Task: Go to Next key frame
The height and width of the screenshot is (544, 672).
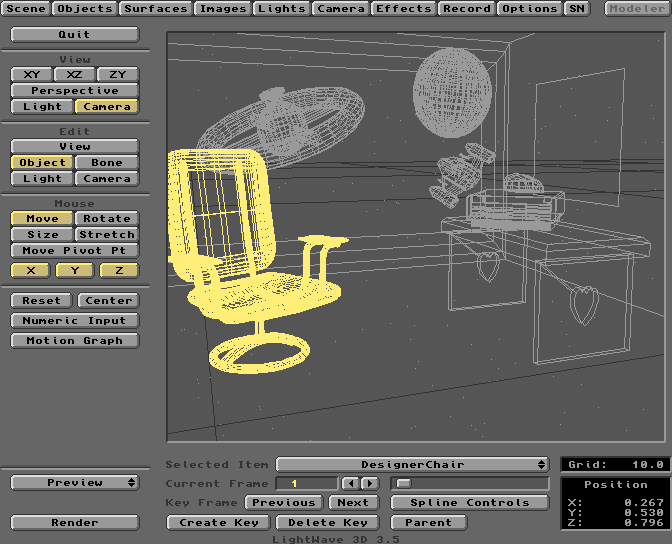Action: click(354, 502)
